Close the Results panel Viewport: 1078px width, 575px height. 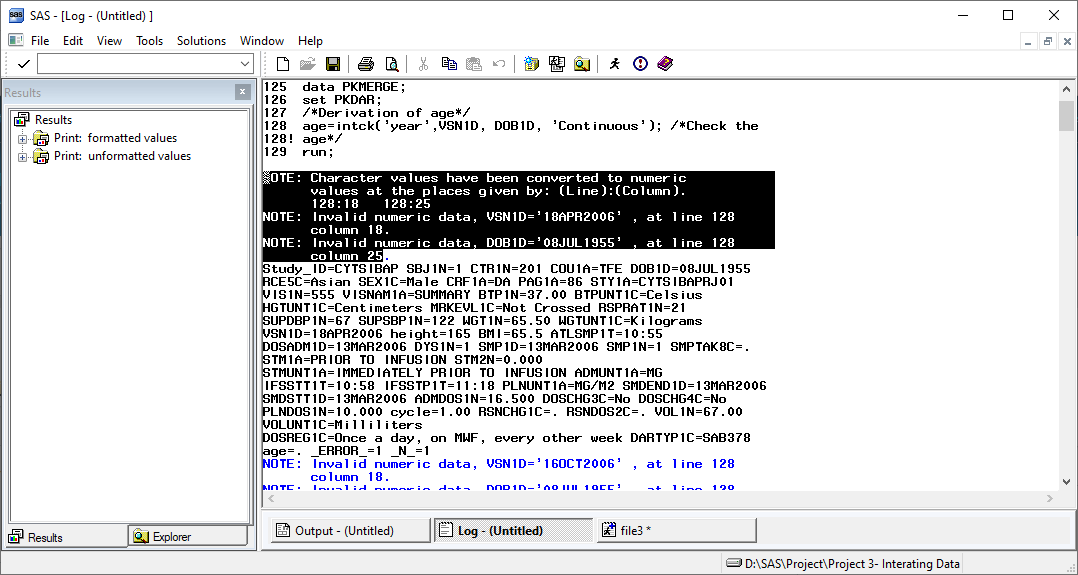242,91
